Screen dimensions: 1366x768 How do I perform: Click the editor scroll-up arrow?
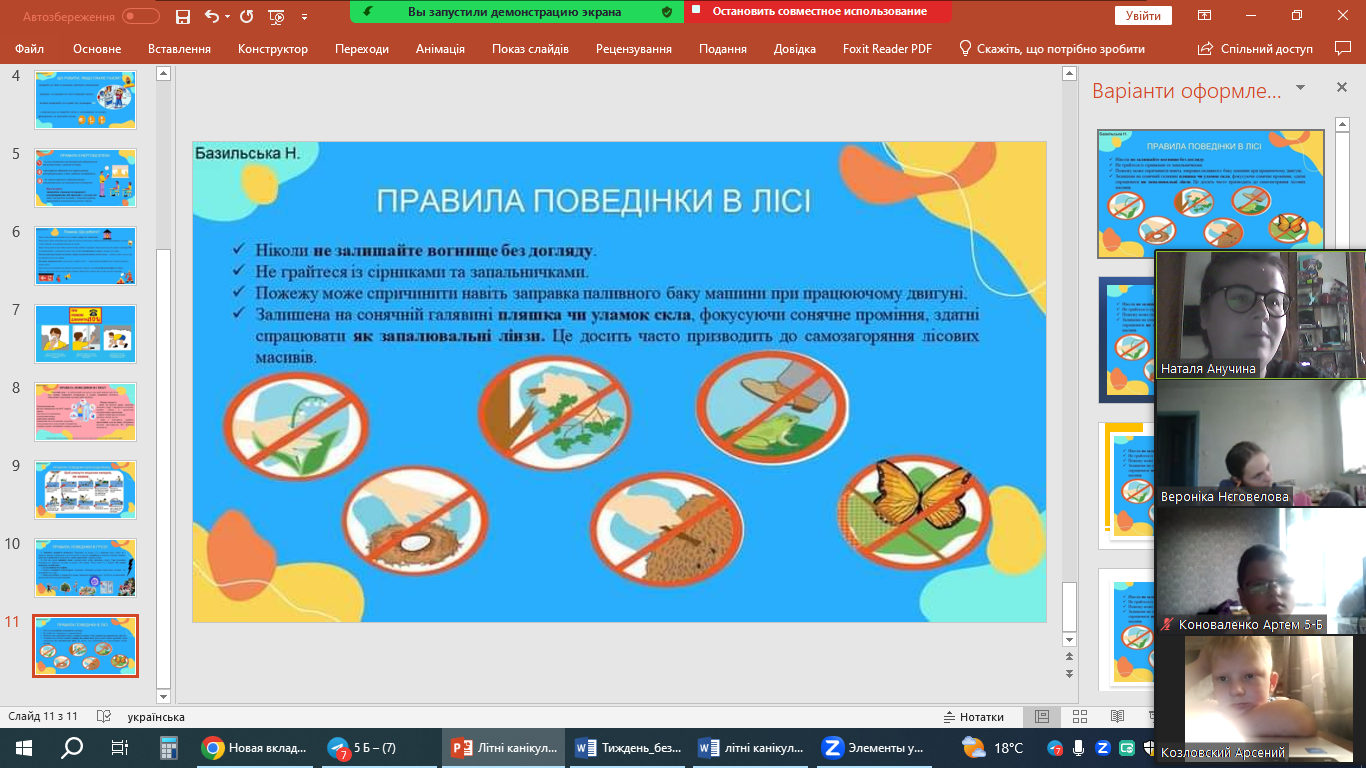(x=1070, y=74)
